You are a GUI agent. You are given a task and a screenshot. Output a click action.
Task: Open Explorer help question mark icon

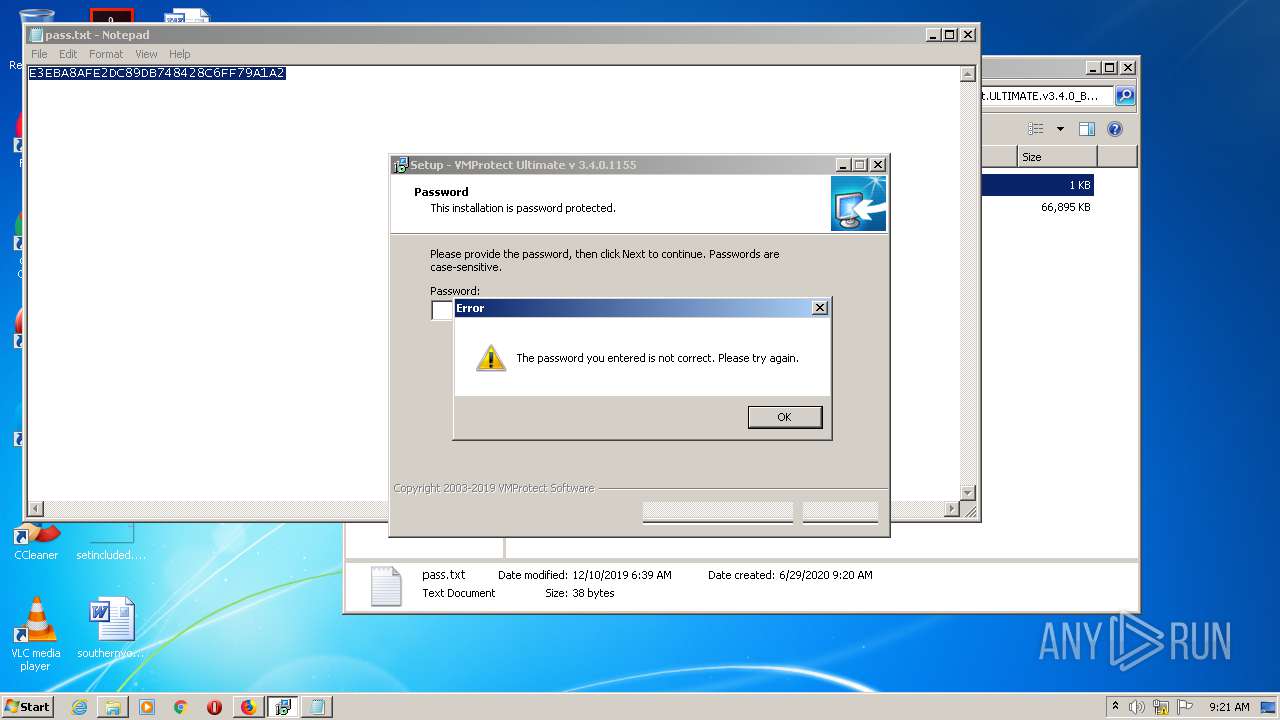(x=1115, y=129)
